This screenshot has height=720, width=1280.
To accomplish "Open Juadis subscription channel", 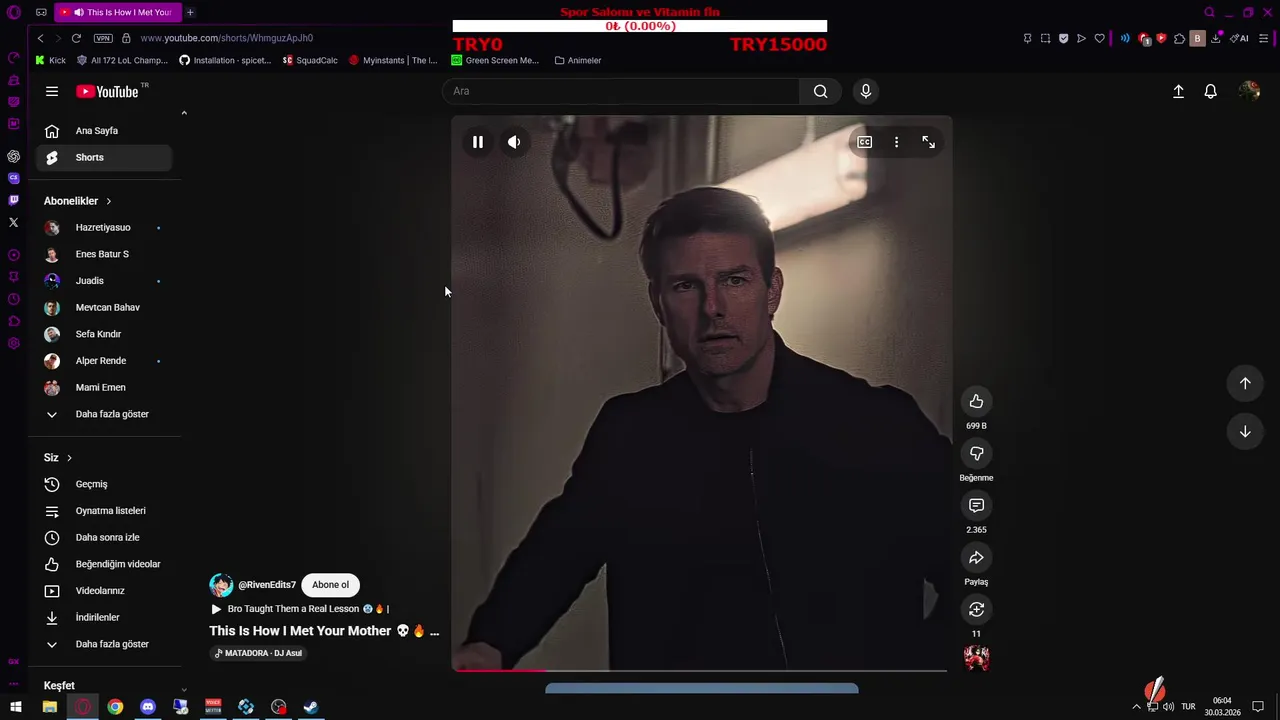I will pyautogui.click(x=104, y=281).
